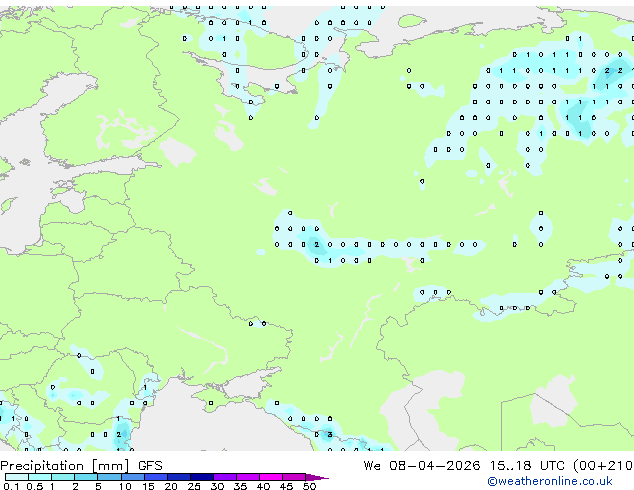Viewport: 634px width, 490px height.
Task: Choose the 25–30 mm dark blue legend box
Action: pyautogui.click(x=201, y=477)
